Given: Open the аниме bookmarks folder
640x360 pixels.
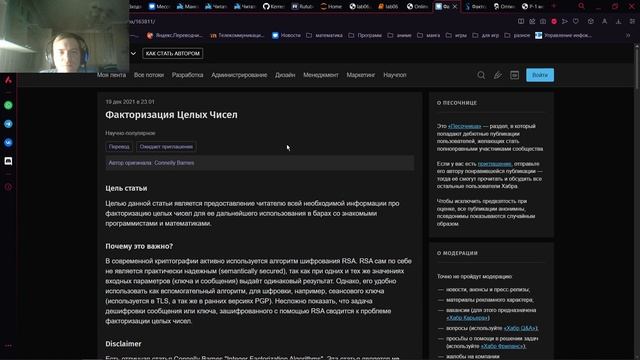Looking at the screenshot, I should [x=399, y=36].
